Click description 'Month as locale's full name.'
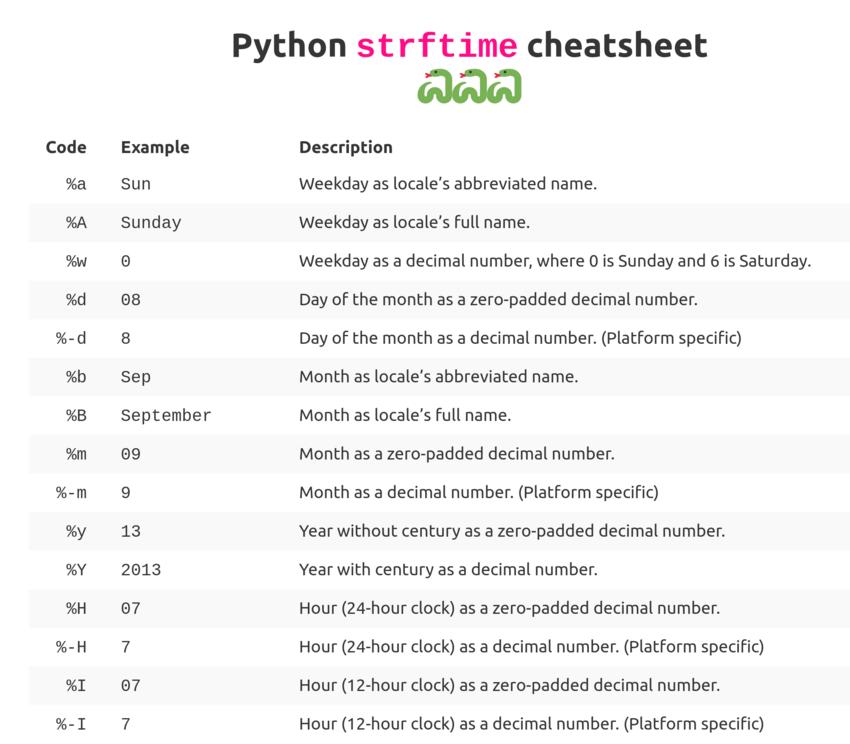The height and width of the screenshot is (744, 850). point(405,415)
